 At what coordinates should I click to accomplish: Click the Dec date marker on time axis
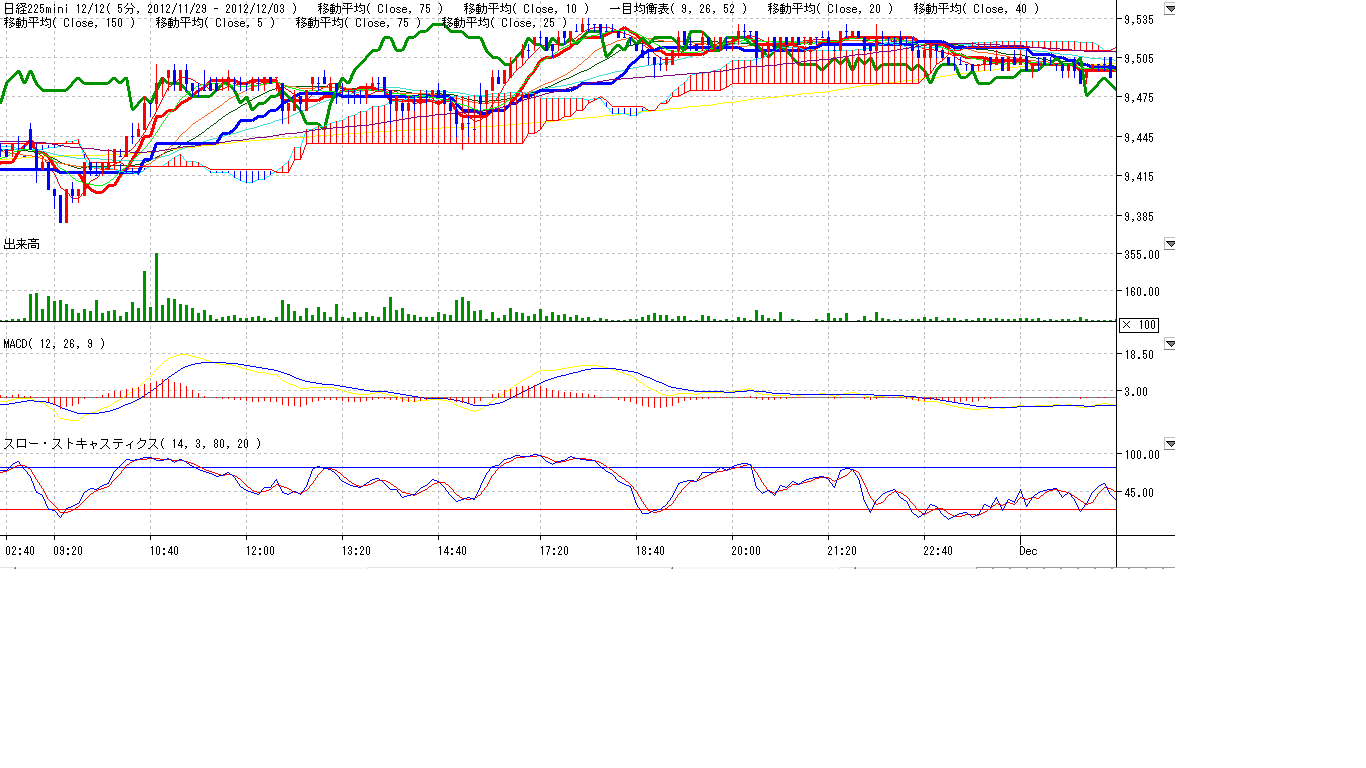point(1029,551)
